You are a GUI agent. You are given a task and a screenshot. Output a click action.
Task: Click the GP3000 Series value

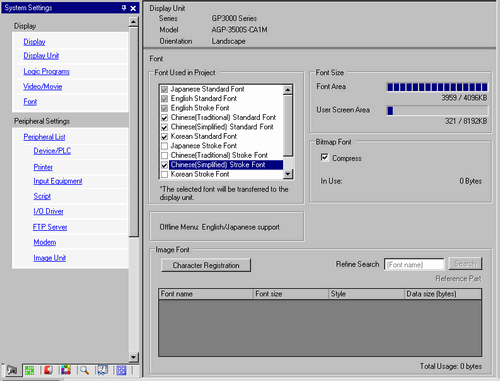tap(234, 19)
